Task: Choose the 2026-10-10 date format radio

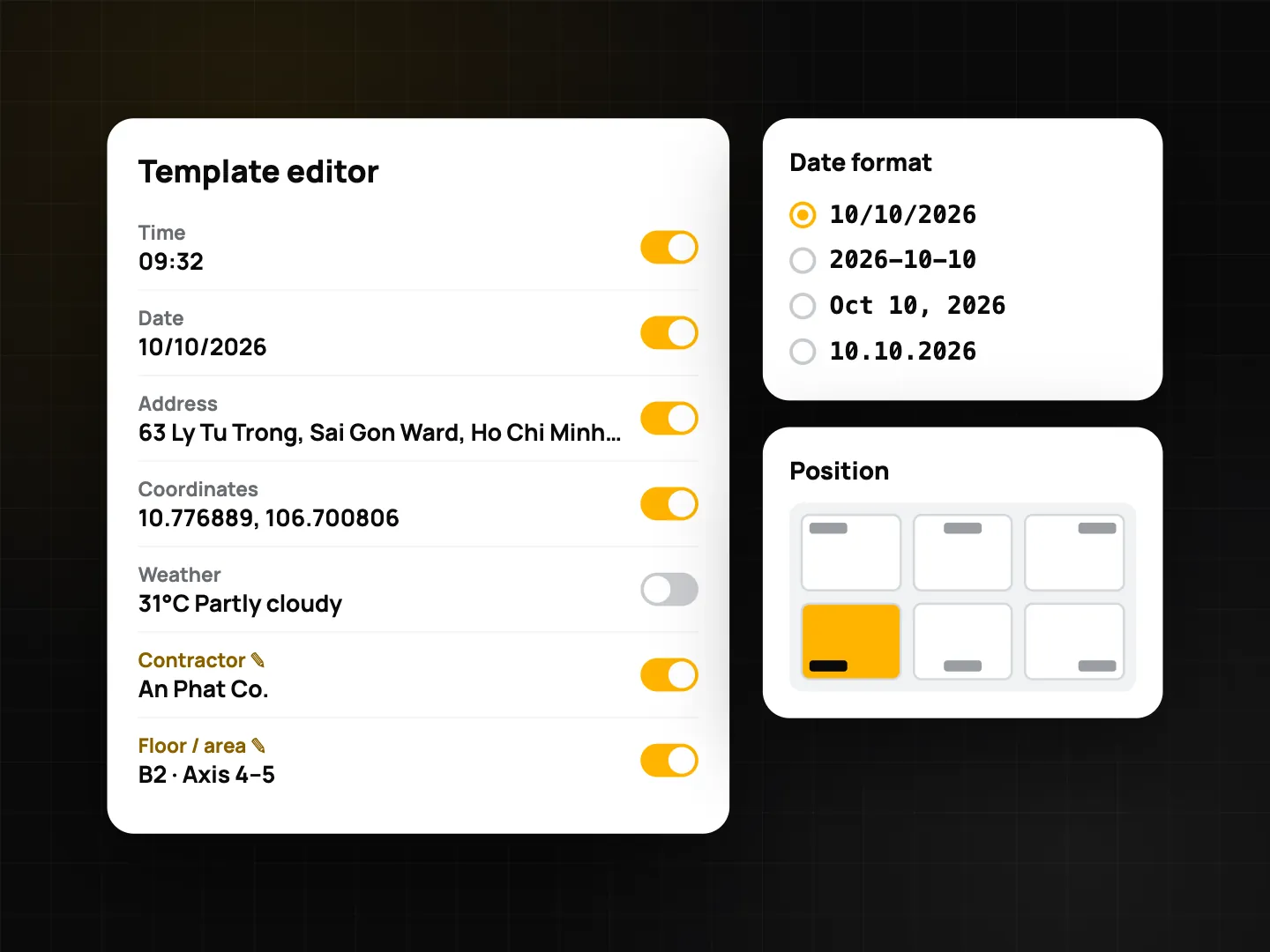Action: click(803, 260)
